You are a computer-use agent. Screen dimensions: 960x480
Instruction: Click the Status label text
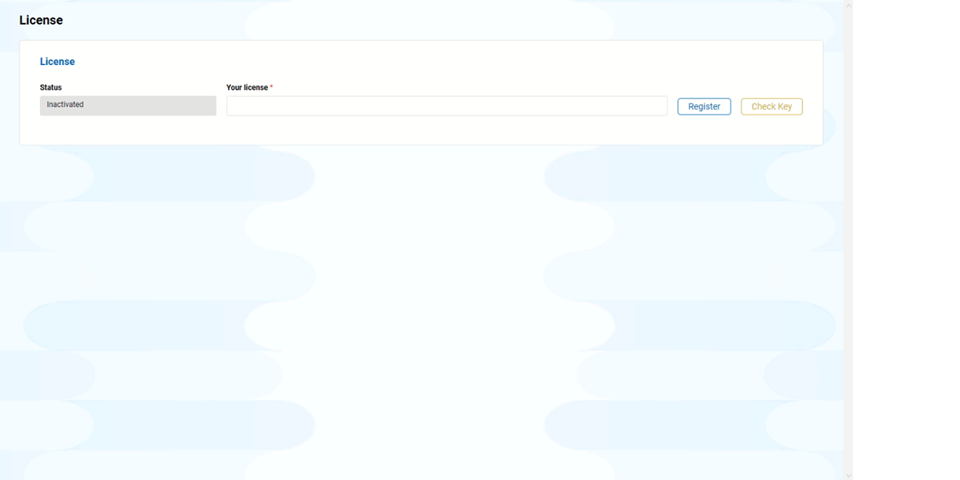pyautogui.click(x=51, y=88)
